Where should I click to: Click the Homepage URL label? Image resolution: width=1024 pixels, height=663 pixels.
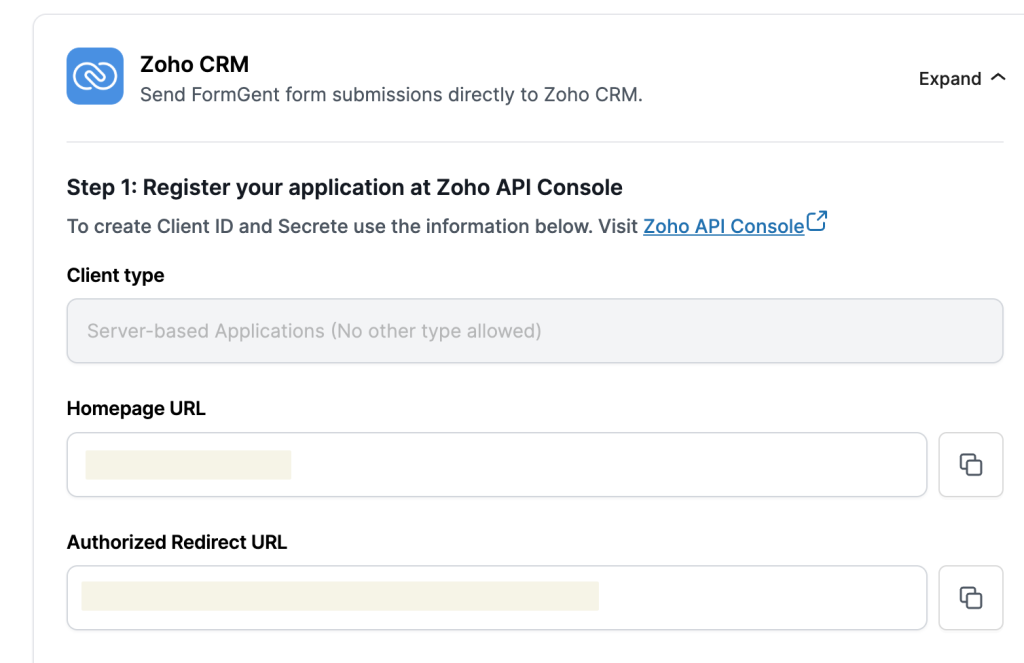click(x=136, y=408)
